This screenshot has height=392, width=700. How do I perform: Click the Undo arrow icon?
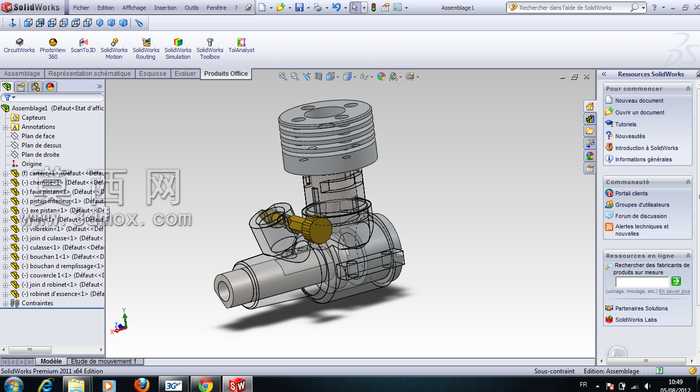pos(336,8)
